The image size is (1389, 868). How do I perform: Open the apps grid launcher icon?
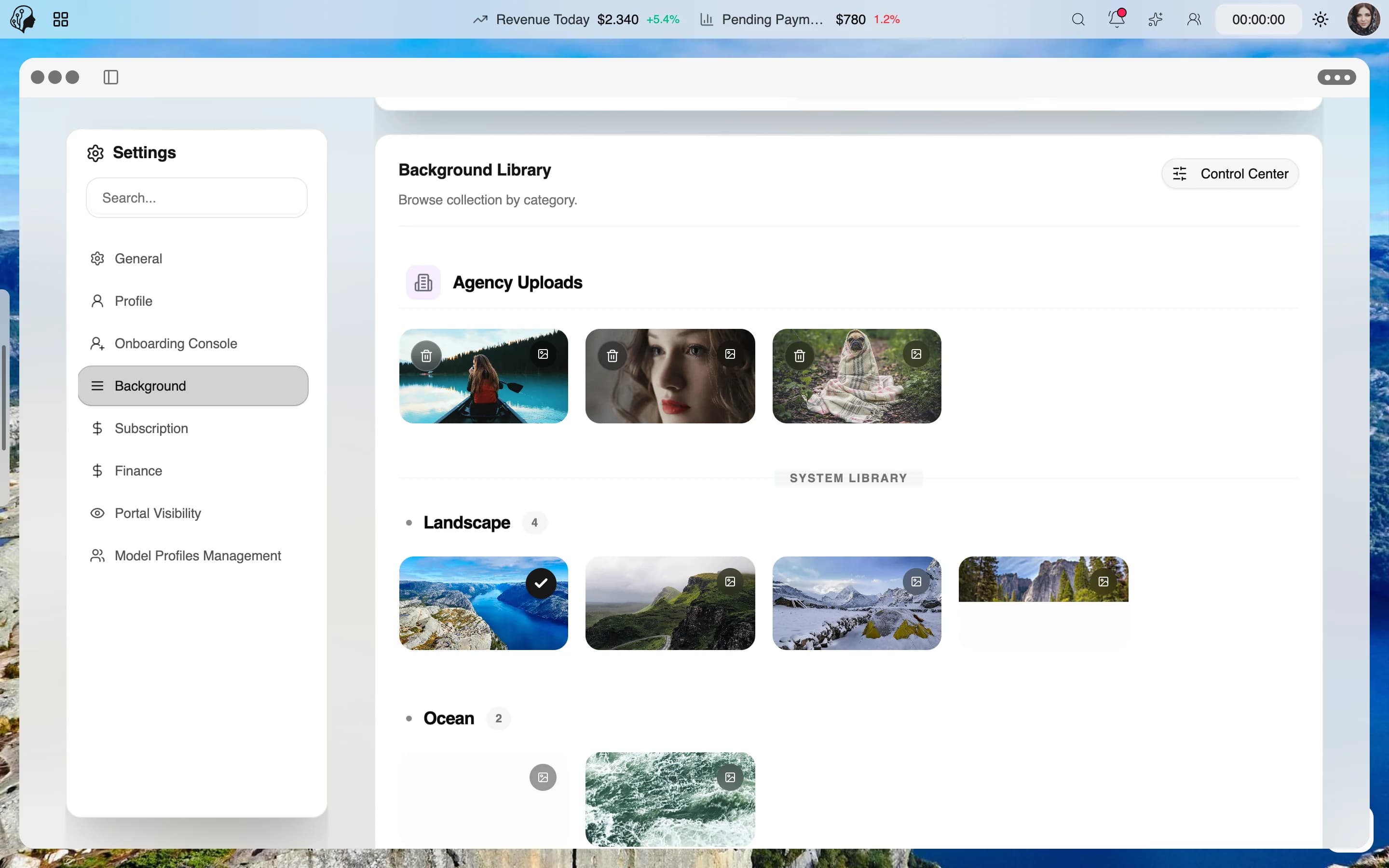61,19
